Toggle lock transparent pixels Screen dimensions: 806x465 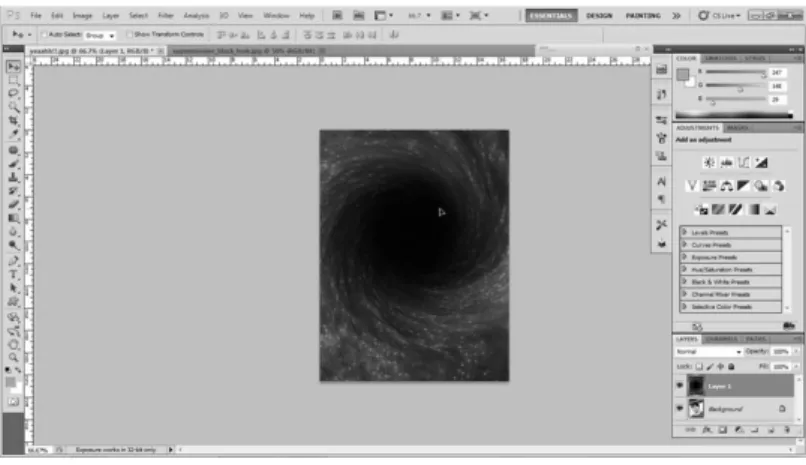[699, 366]
